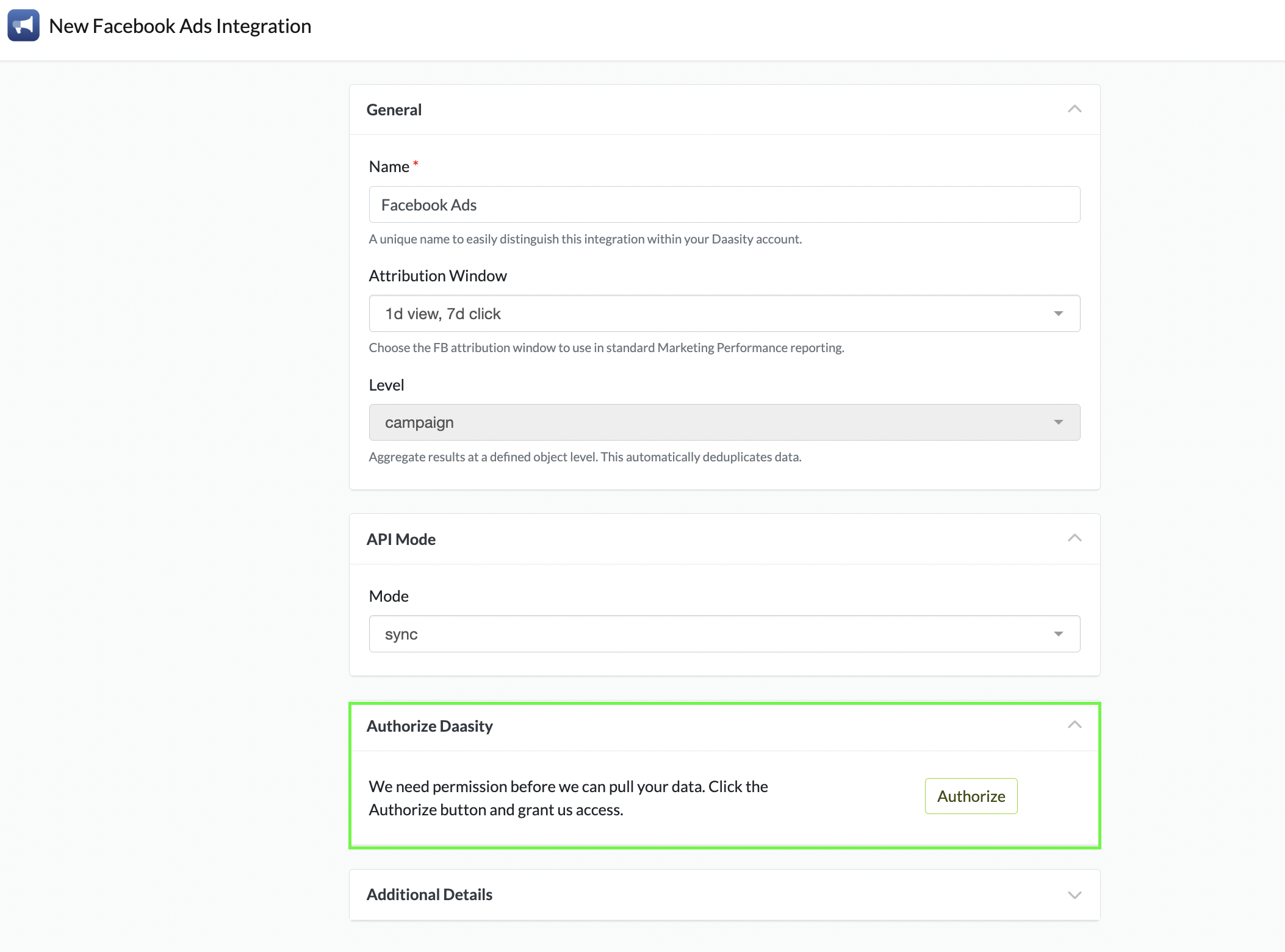Viewport: 1285px width, 952px height.
Task: Click the New Facebook Ads Integration title
Action: coord(180,26)
